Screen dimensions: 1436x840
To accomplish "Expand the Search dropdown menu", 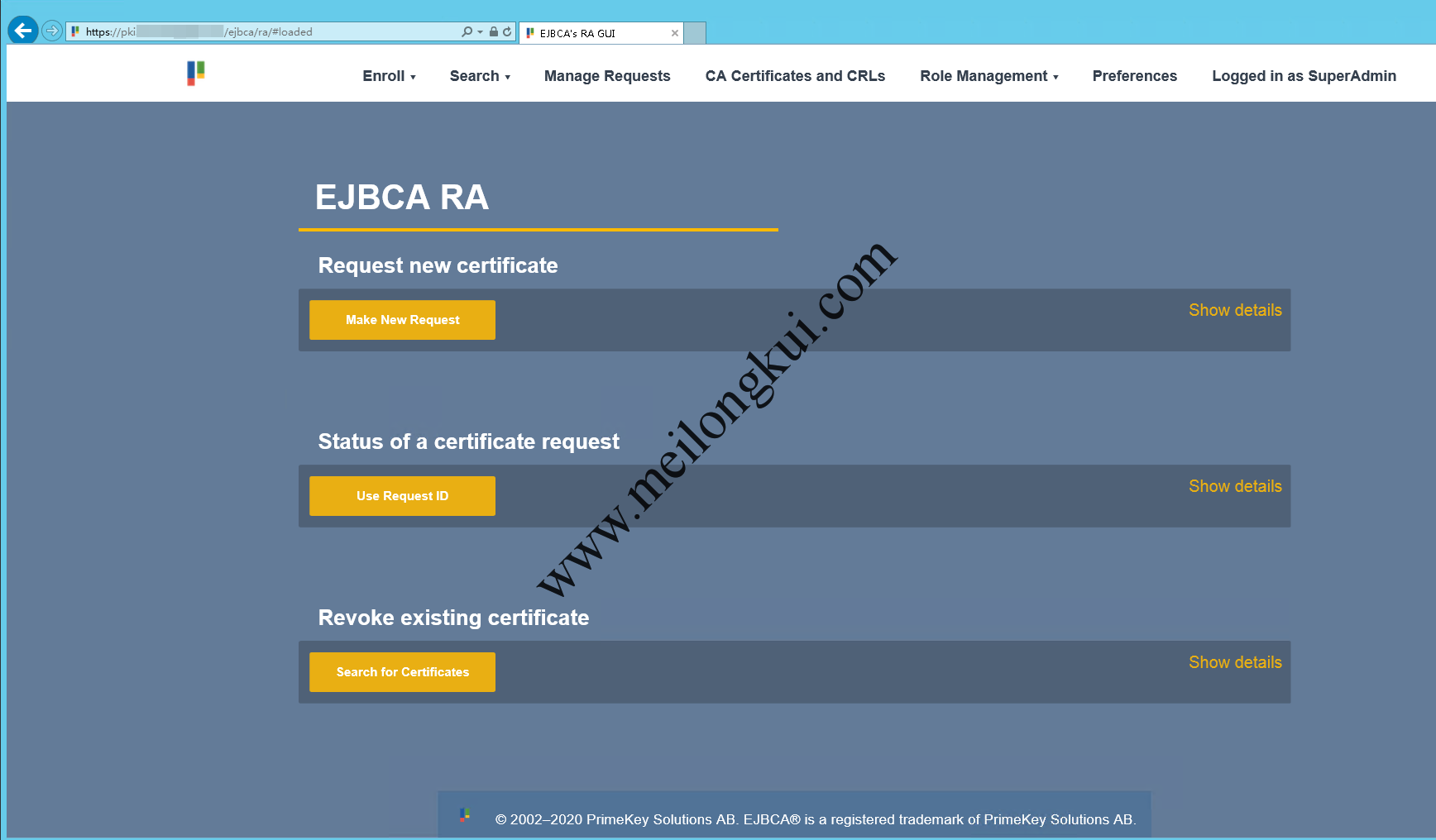I will 480,76.
